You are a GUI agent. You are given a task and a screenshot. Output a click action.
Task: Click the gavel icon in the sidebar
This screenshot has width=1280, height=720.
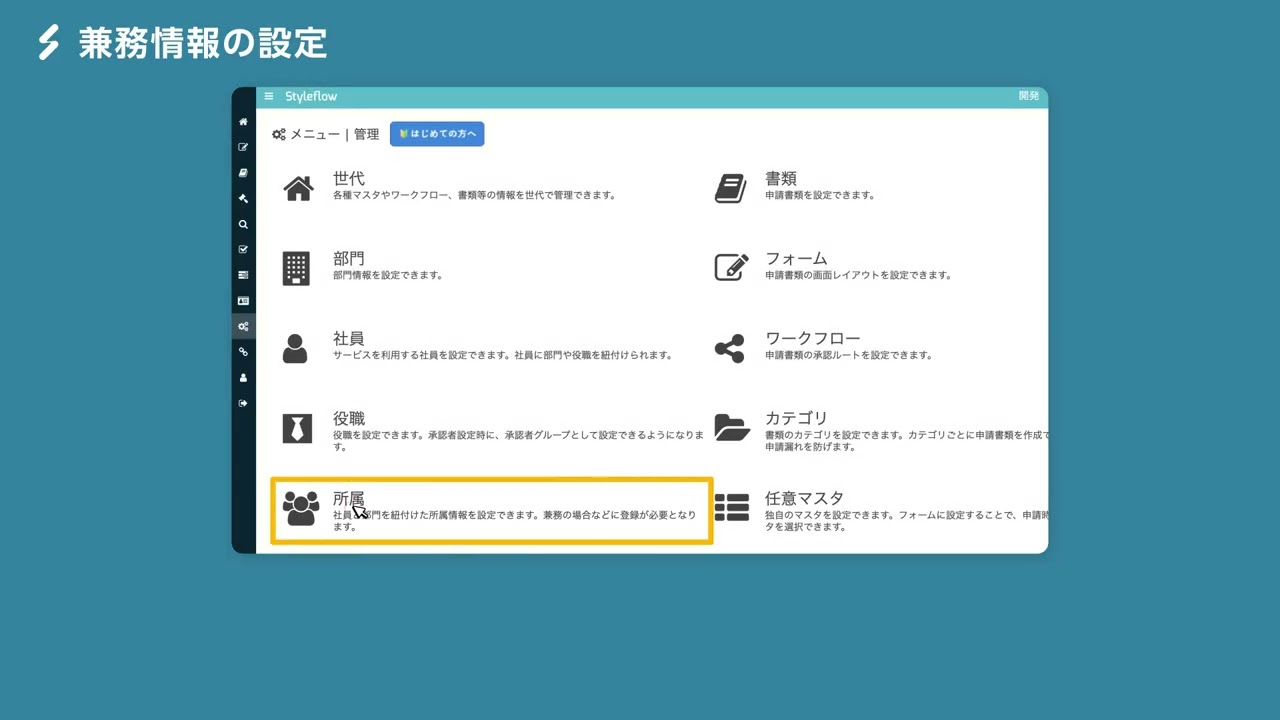243,198
